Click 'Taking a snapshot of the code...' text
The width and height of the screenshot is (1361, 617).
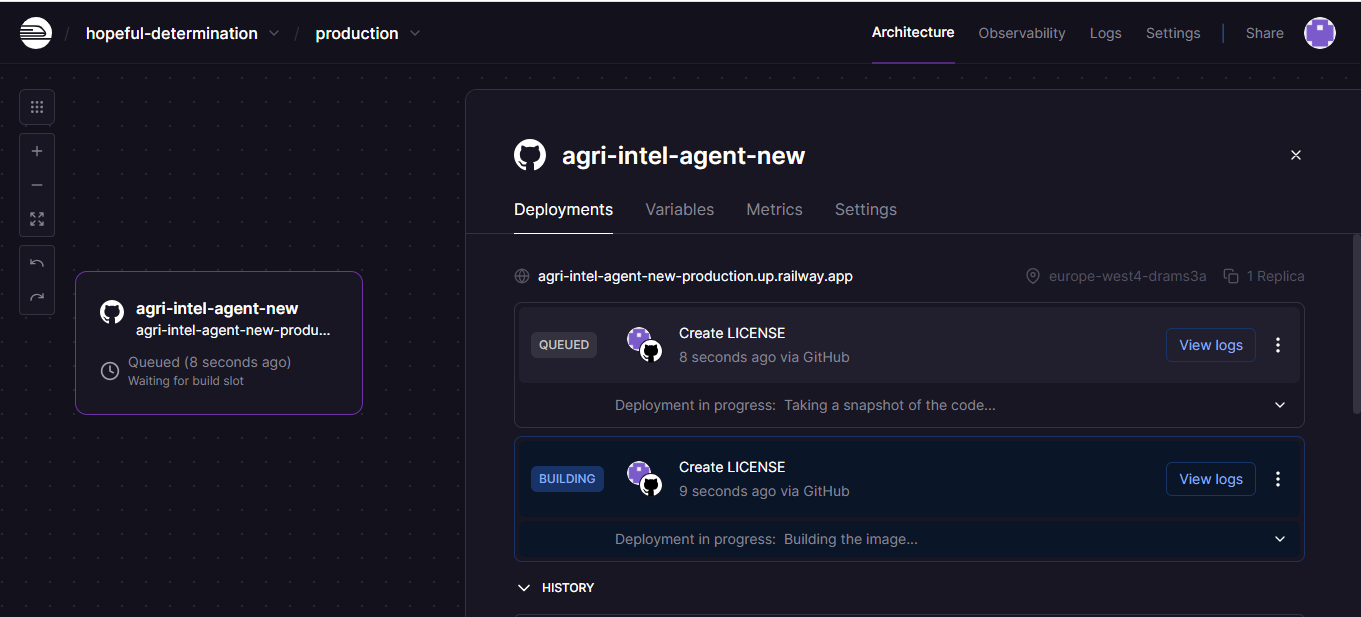[x=890, y=405]
